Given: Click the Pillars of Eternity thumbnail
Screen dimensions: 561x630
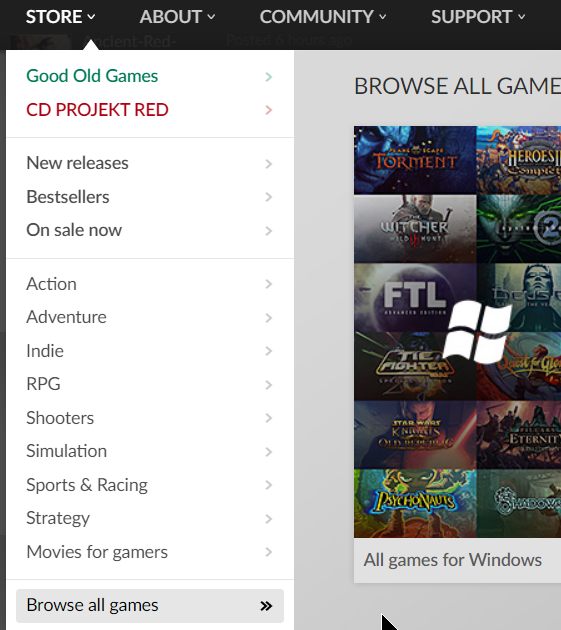Looking at the screenshot, I should (519, 435).
